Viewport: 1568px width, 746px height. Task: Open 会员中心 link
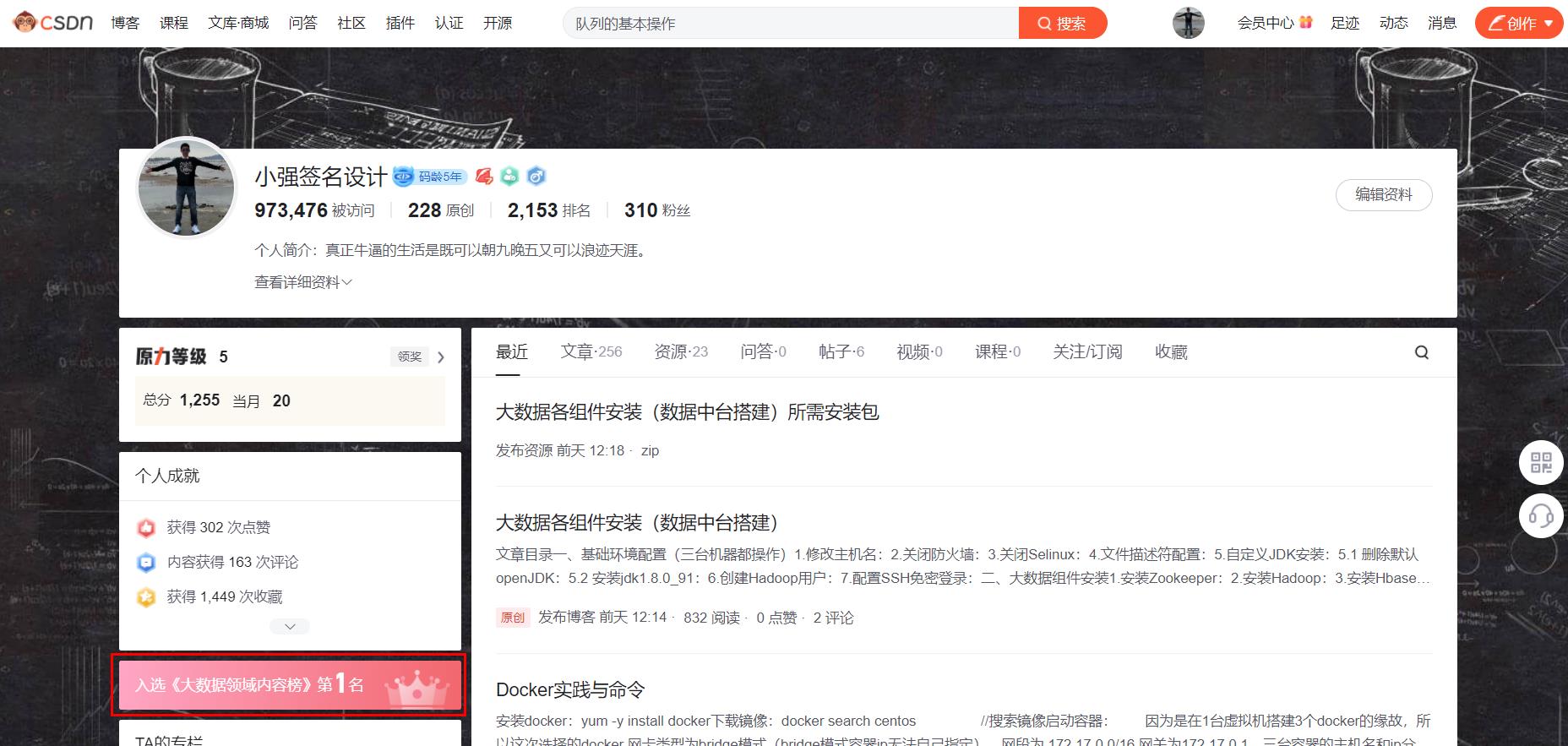(1266, 23)
